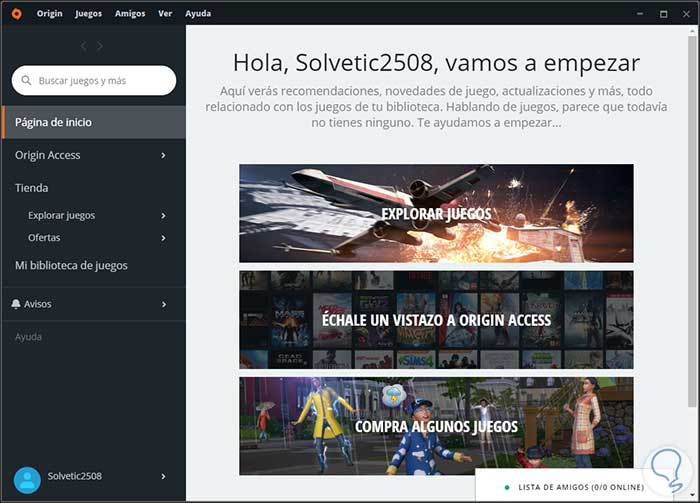The height and width of the screenshot is (503, 700).
Task: Open the Juegos menu
Action: (x=88, y=13)
